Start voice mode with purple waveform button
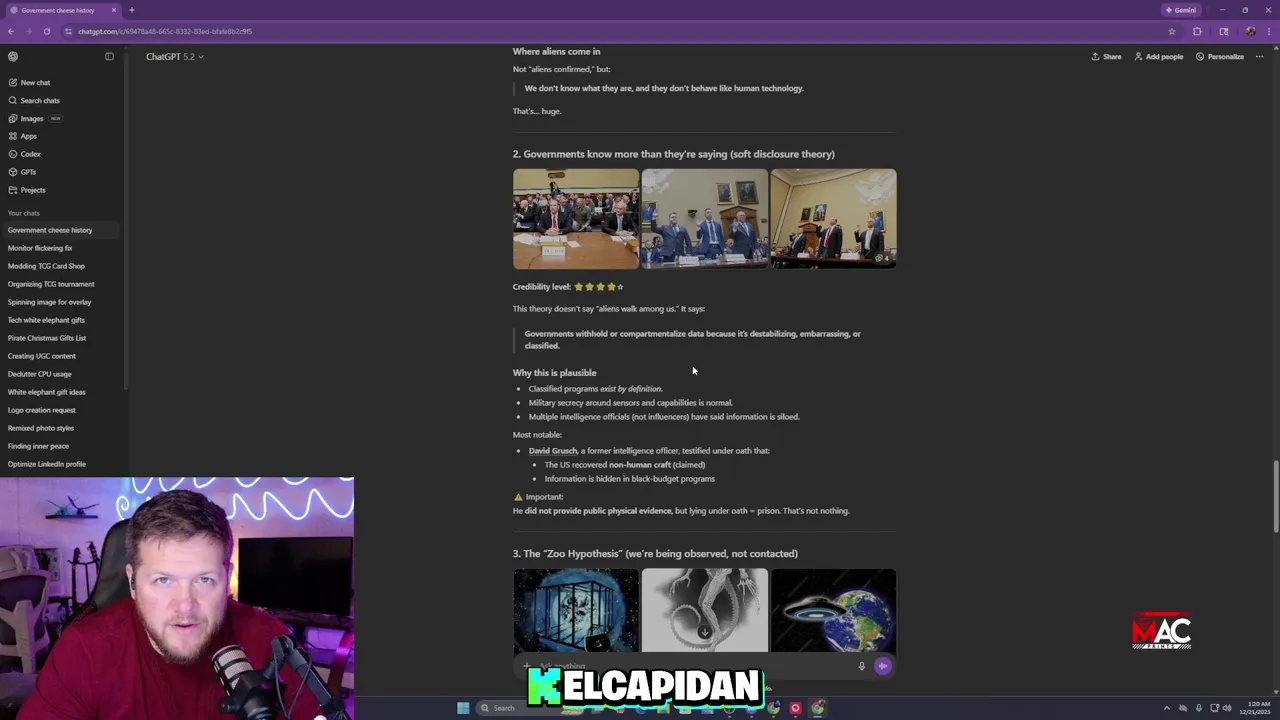This screenshot has height=720, width=1280. pos(883,666)
